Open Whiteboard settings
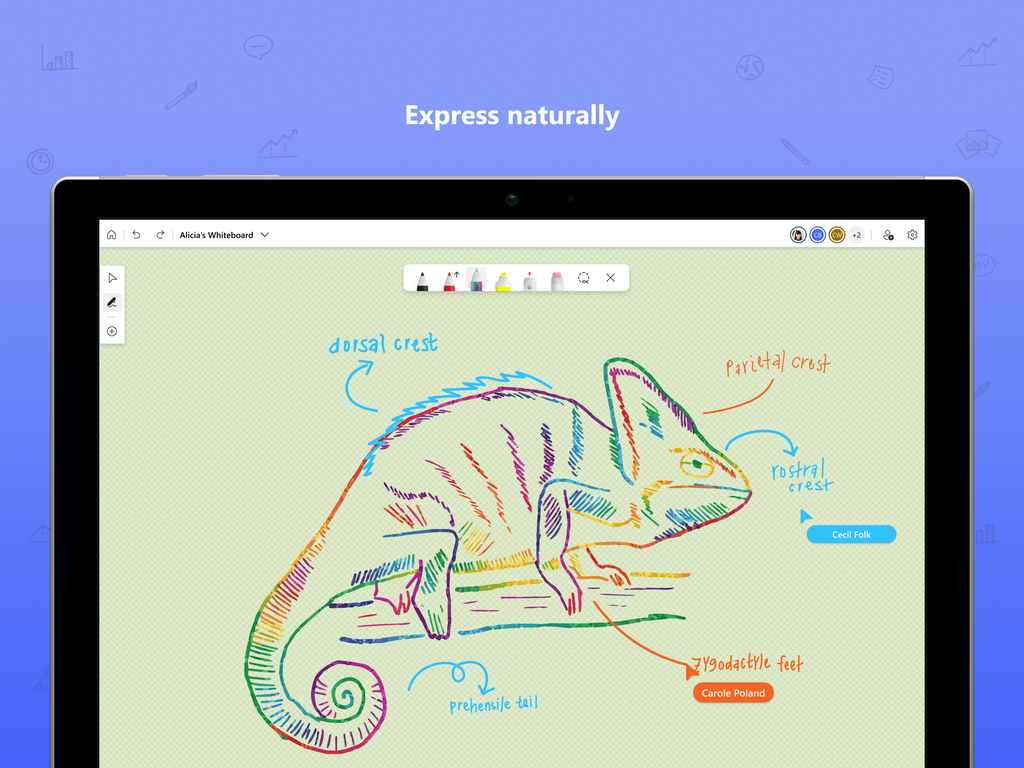Screen dimensions: 1024x768 (912, 234)
